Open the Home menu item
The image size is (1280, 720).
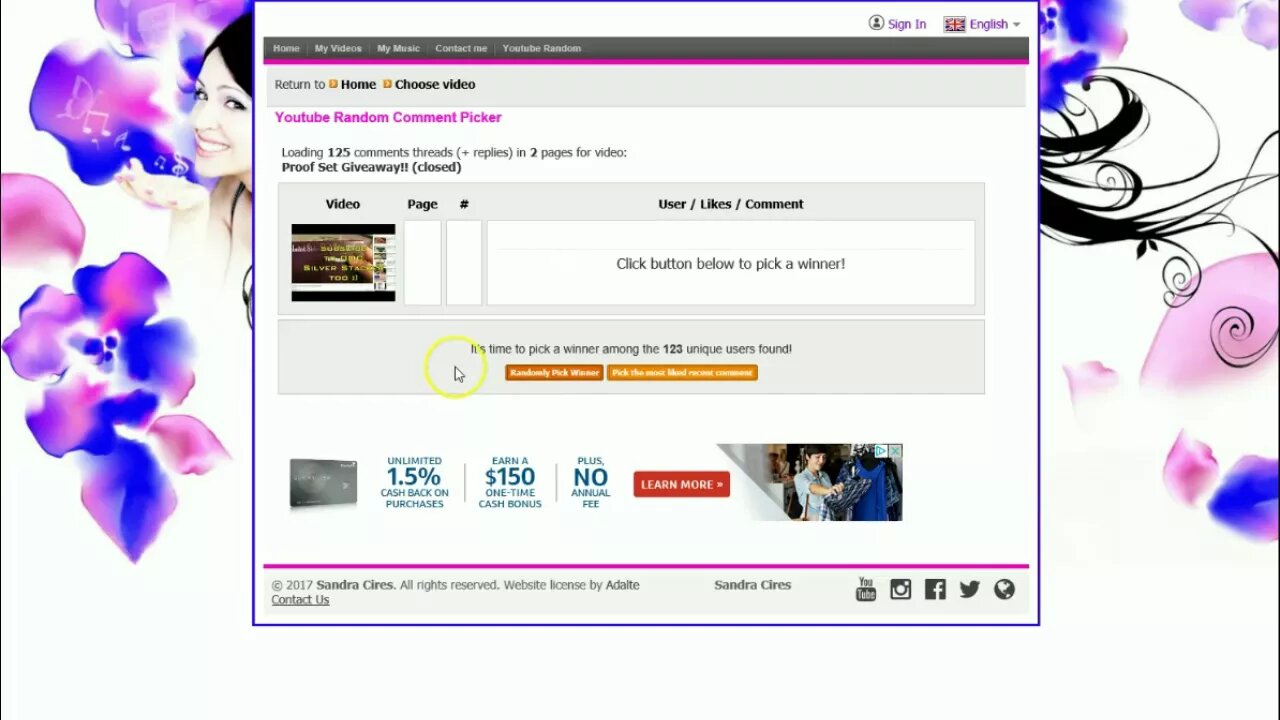point(286,48)
